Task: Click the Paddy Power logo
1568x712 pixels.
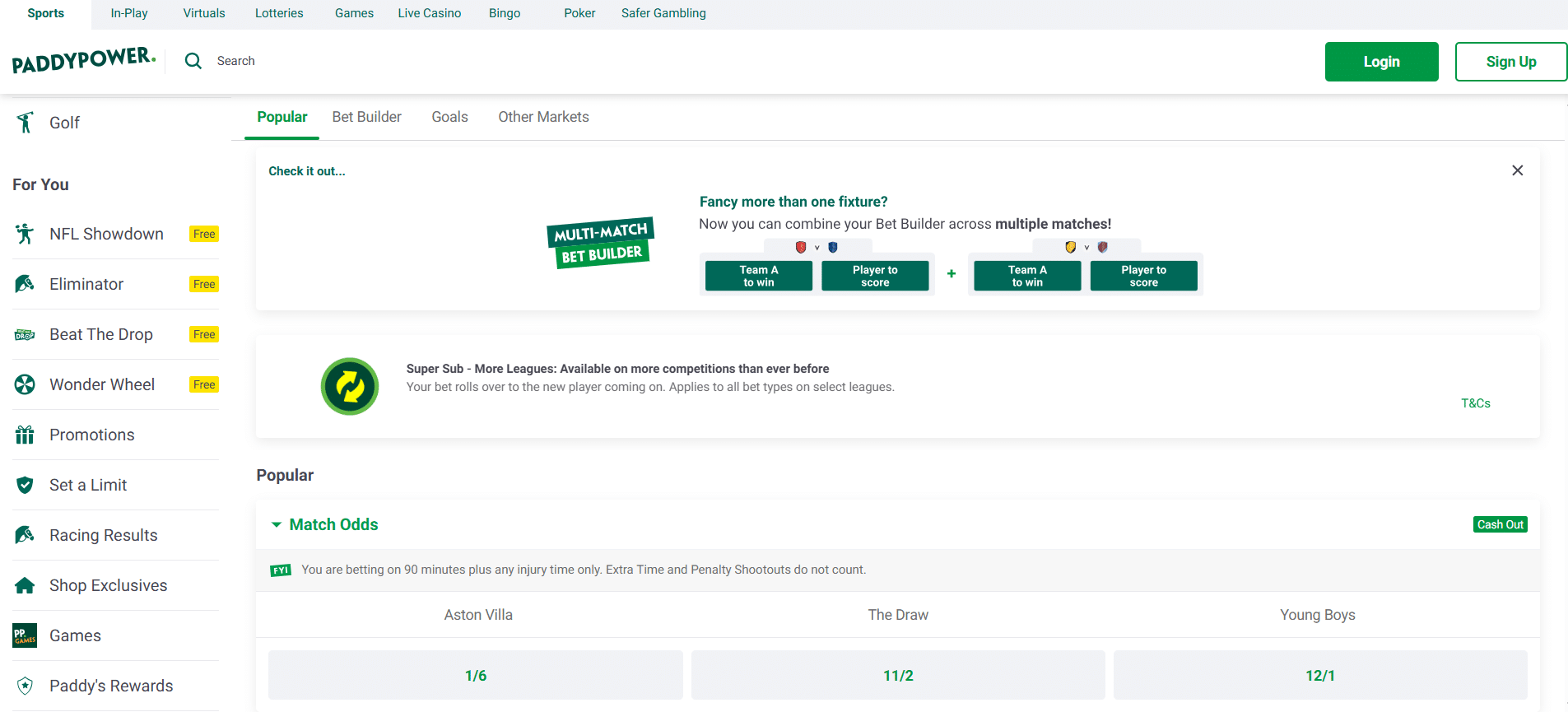Action: pyautogui.click(x=84, y=60)
